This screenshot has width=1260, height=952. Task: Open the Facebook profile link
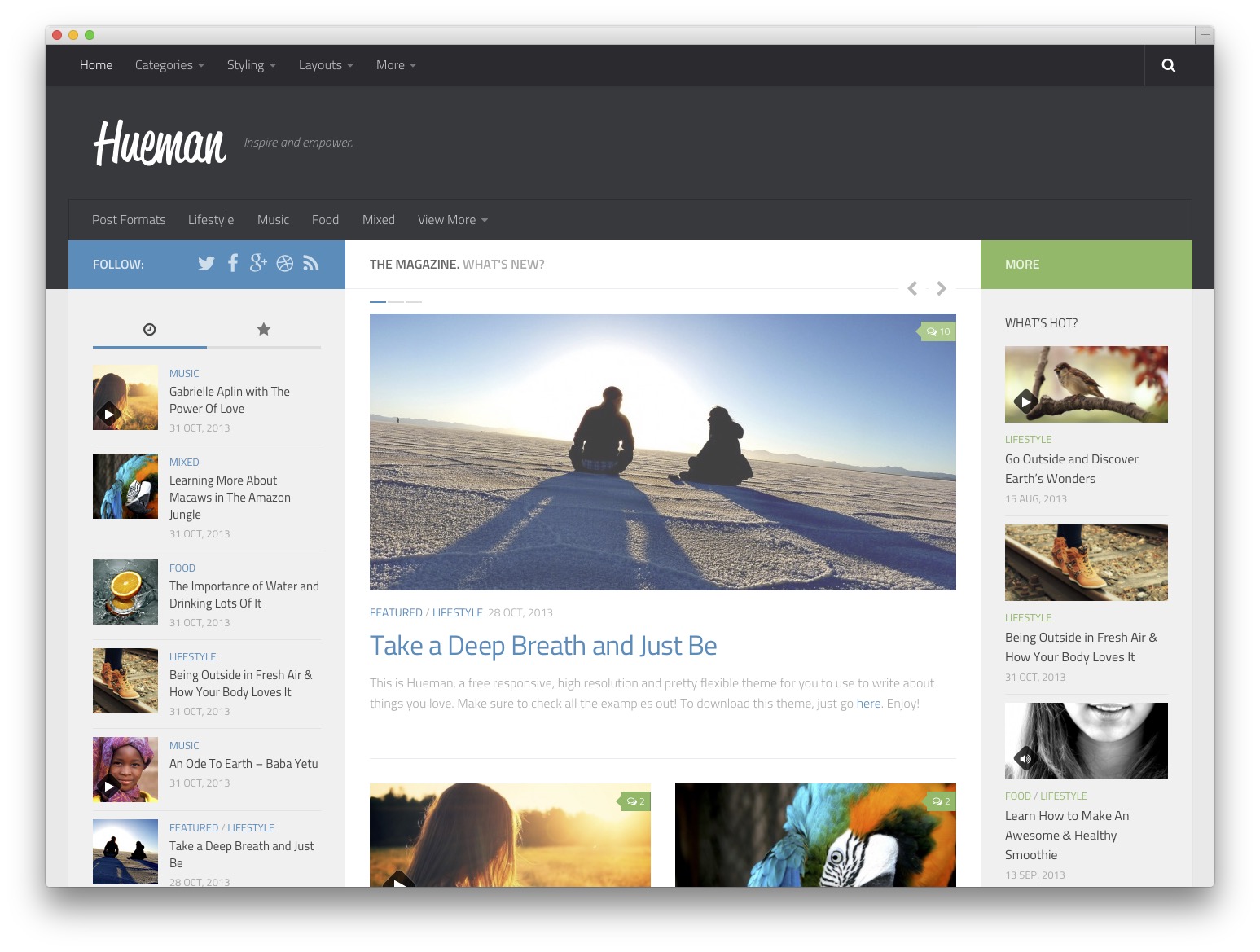(x=232, y=263)
